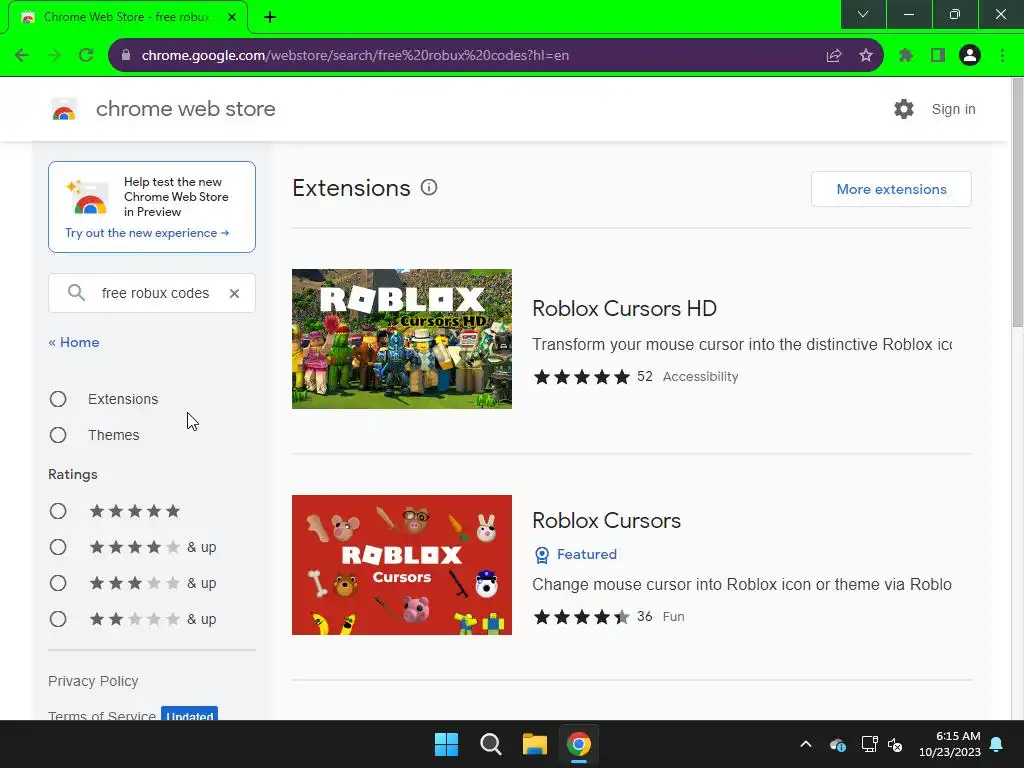Click the info icon next to Extensions heading
The width and height of the screenshot is (1024, 768).
coord(429,188)
